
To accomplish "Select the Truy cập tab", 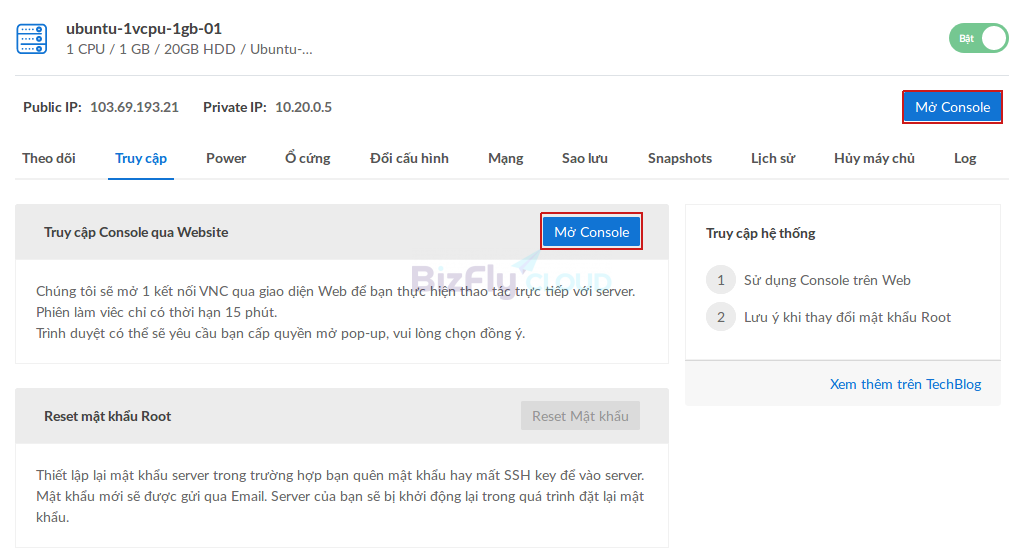I will point(141,158).
